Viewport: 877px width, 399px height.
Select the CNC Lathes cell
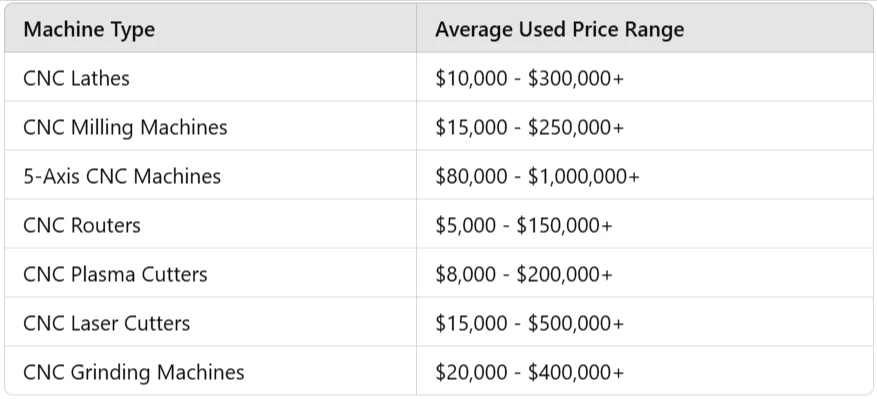(210, 77)
